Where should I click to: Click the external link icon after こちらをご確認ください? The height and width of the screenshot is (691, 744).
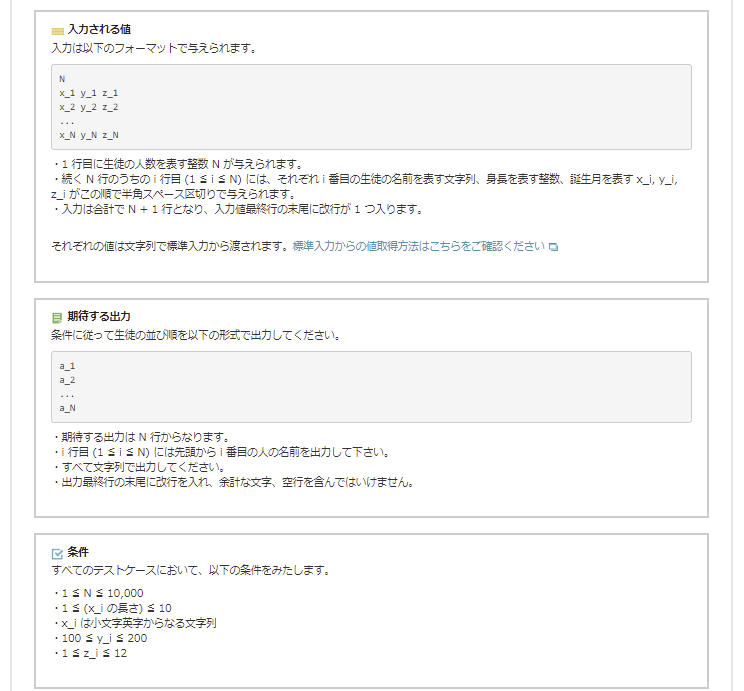[x=553, y=247]
